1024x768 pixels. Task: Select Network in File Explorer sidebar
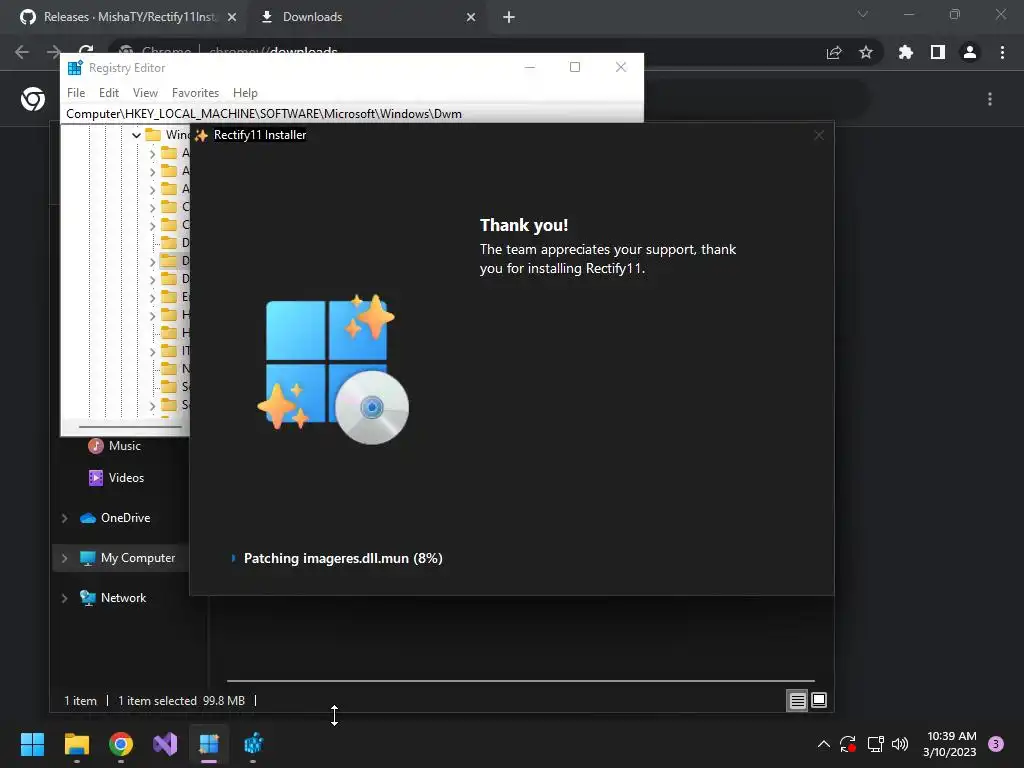(112, 598)
